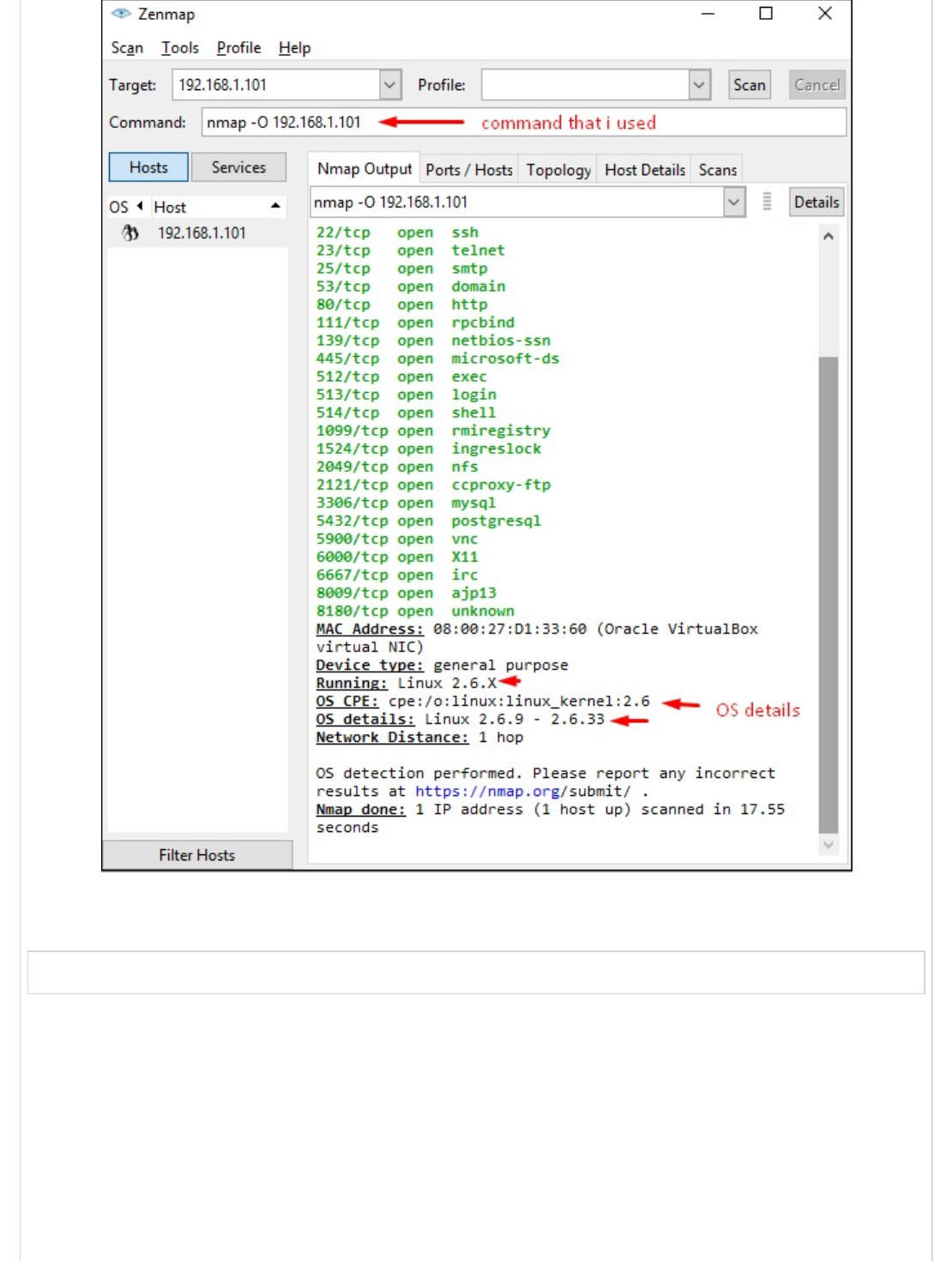Click the output highlight options grip icon
Screen dimensions: 952x1261
point(767,202)
